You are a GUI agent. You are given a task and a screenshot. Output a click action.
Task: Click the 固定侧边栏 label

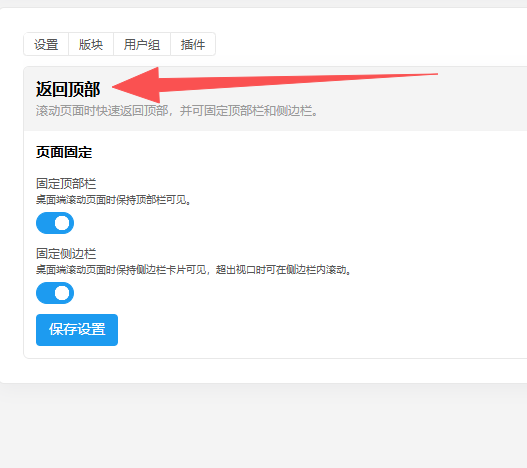(x=66, y=254)
